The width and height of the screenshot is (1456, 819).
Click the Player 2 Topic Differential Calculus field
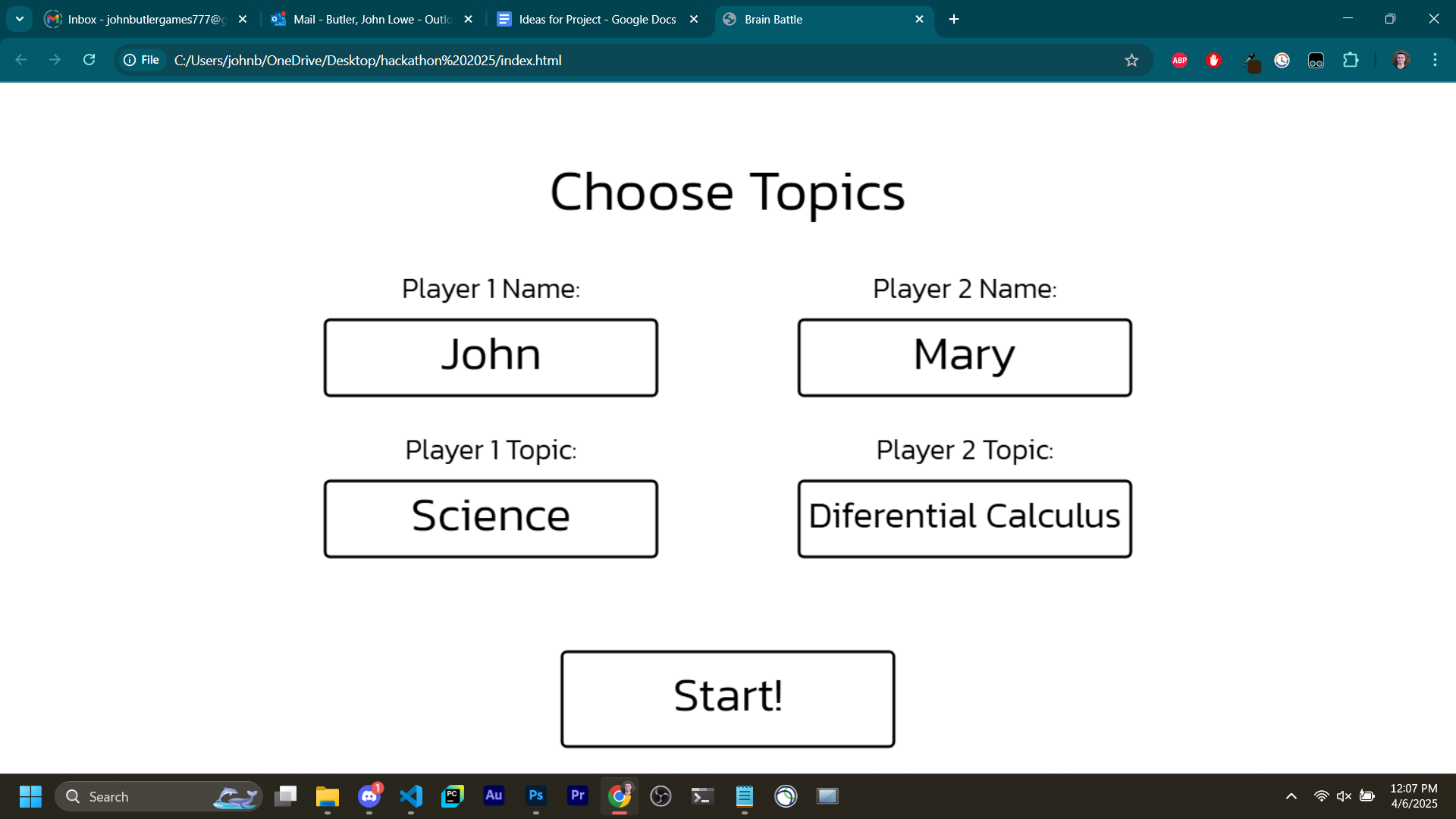coord(964,519)
